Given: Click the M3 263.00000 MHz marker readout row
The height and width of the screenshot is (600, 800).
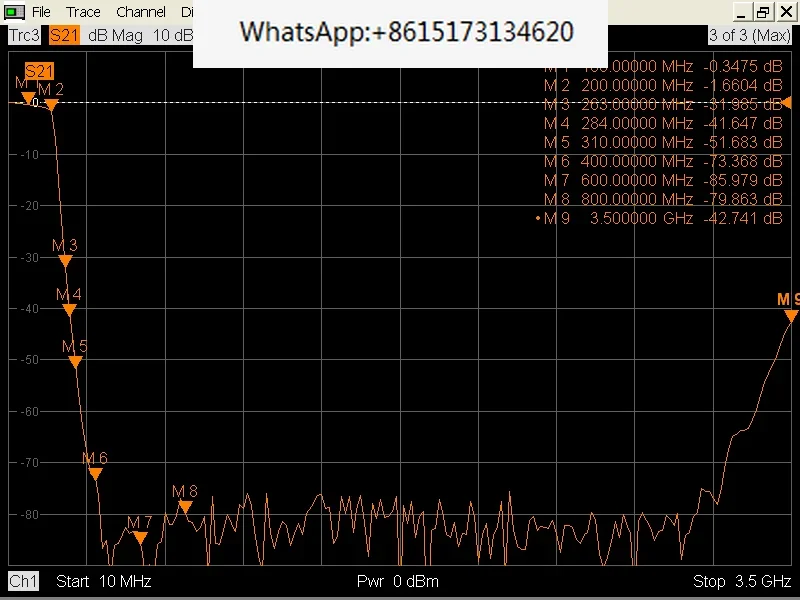Looking at the screenshot, I should (x=663, y=104).
